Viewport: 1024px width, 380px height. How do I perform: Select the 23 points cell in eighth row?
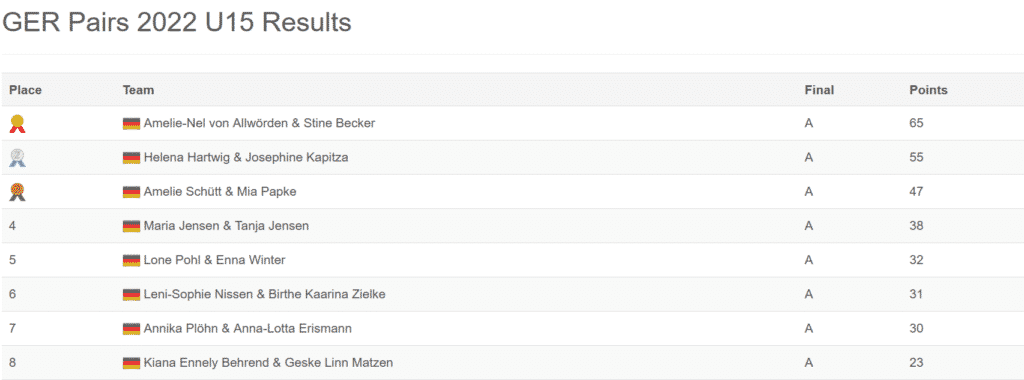click(916, 362)
